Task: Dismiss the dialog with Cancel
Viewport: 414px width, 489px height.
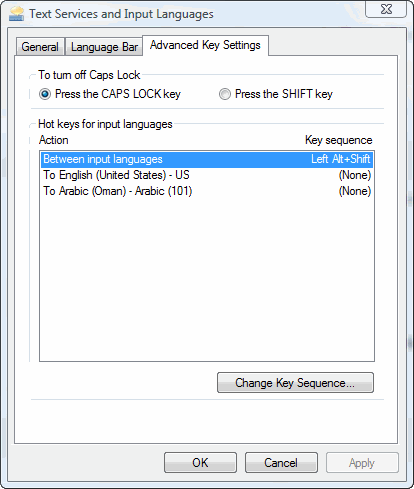Action: pos(281,463)
